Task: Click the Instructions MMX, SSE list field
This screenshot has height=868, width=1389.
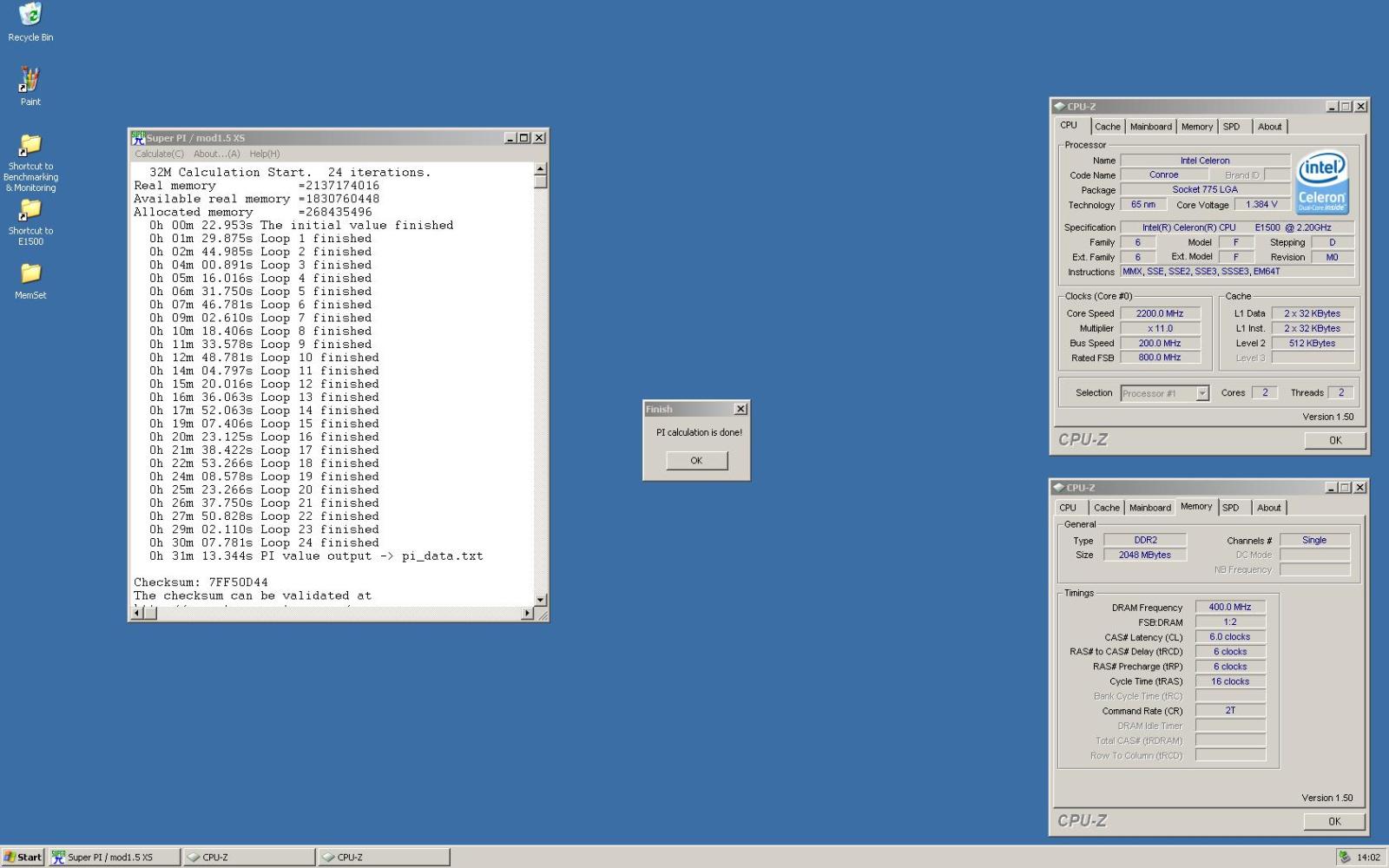Action: click(1237, 272)
